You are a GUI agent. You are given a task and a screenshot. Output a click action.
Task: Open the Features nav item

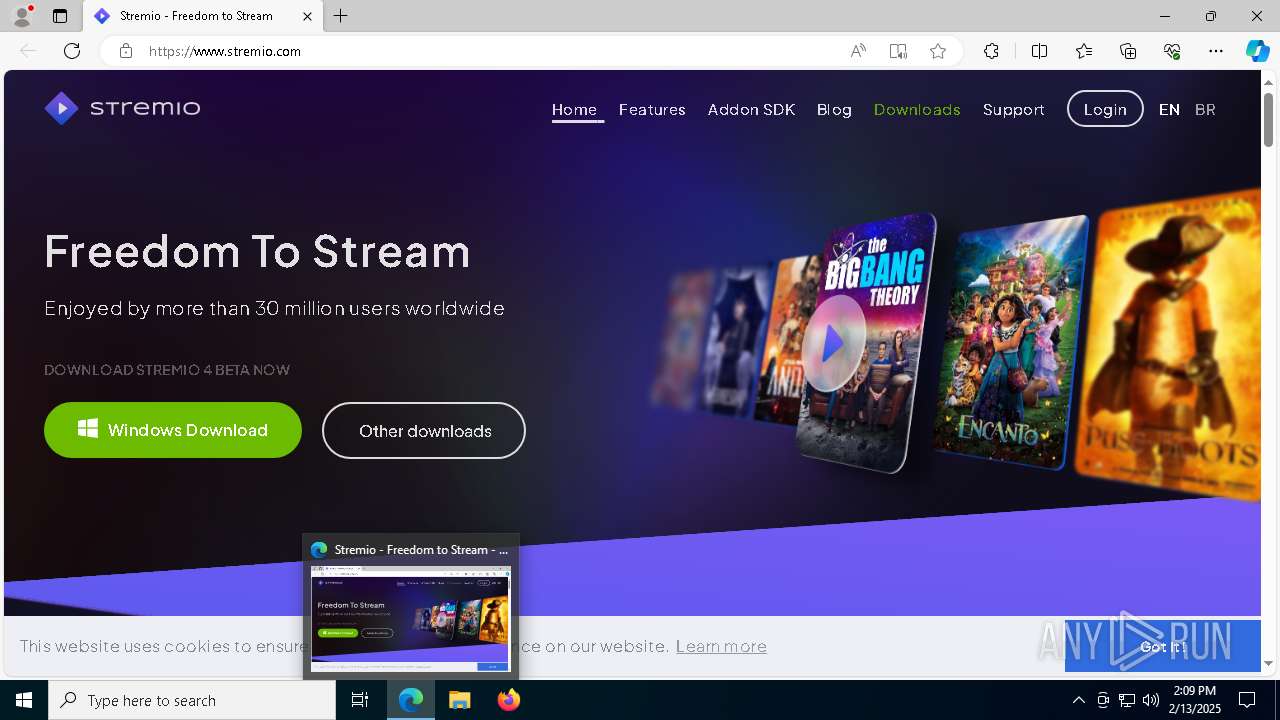pos(652,110)
